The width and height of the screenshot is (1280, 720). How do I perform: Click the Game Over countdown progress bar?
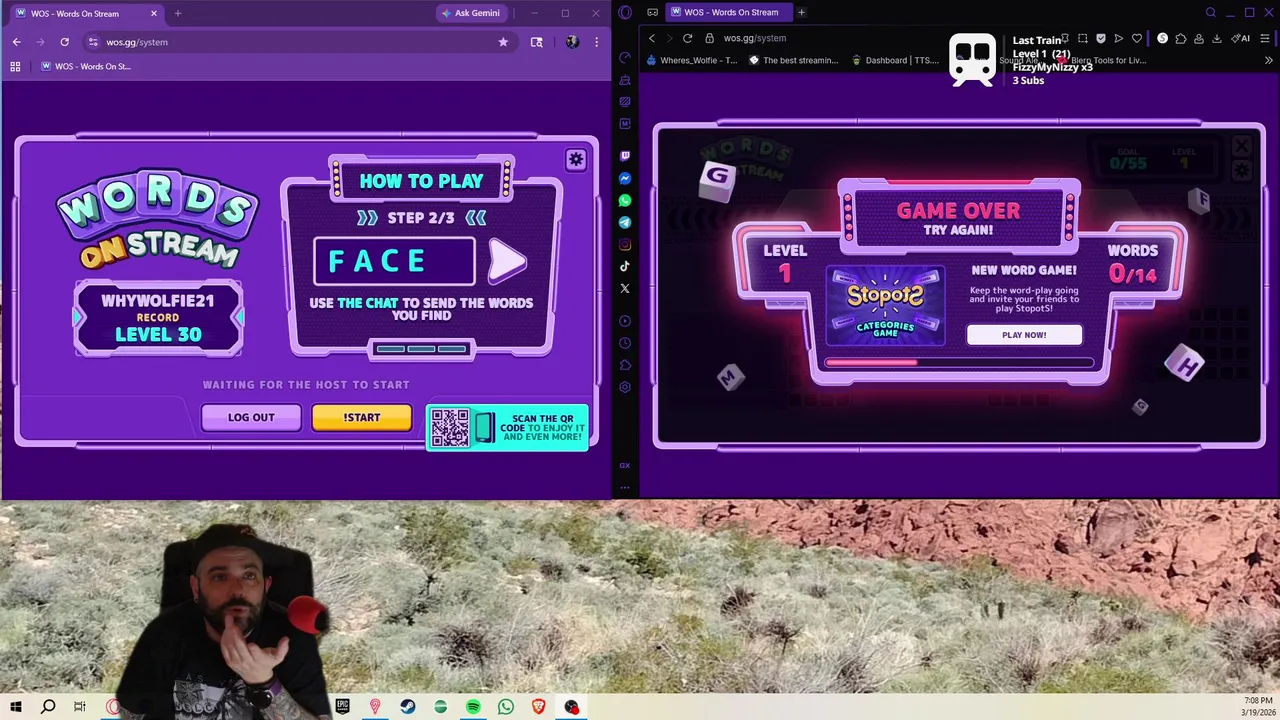click(x=959, y=363)
